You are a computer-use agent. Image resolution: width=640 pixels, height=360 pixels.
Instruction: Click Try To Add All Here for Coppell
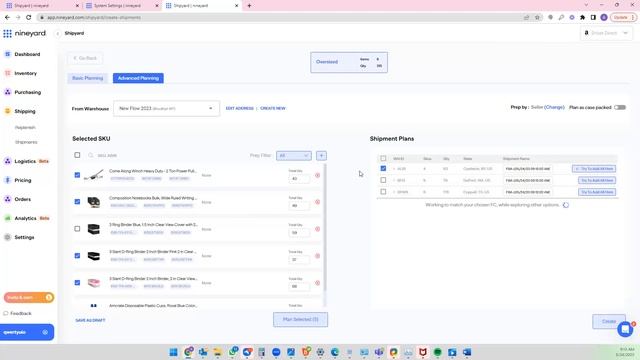(x=597, y=192)
